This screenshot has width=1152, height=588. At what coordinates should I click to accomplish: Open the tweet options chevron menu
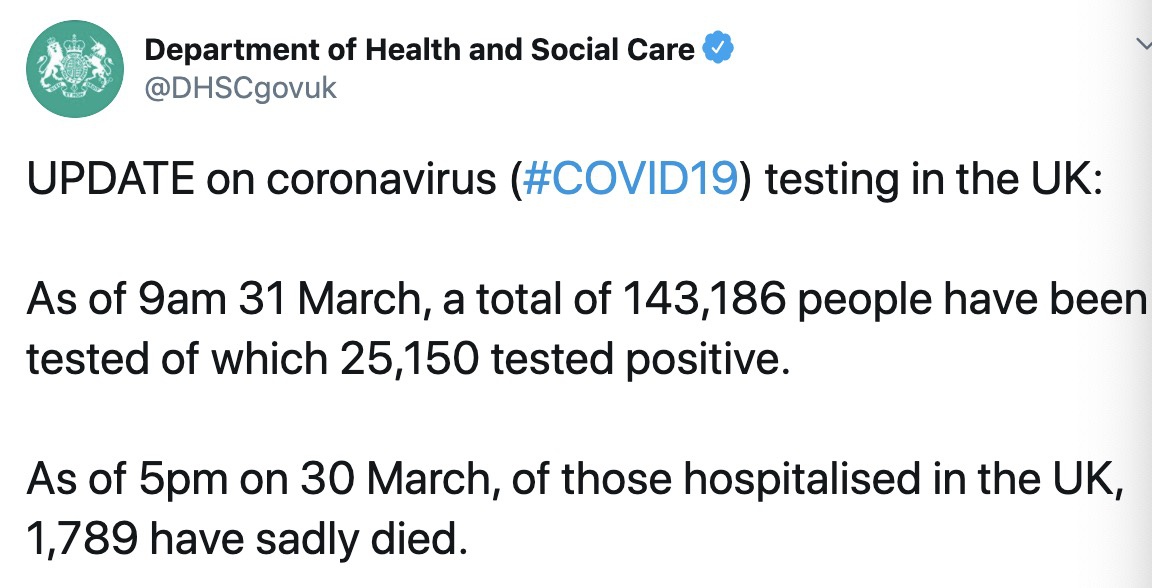tap(1143, 45)
